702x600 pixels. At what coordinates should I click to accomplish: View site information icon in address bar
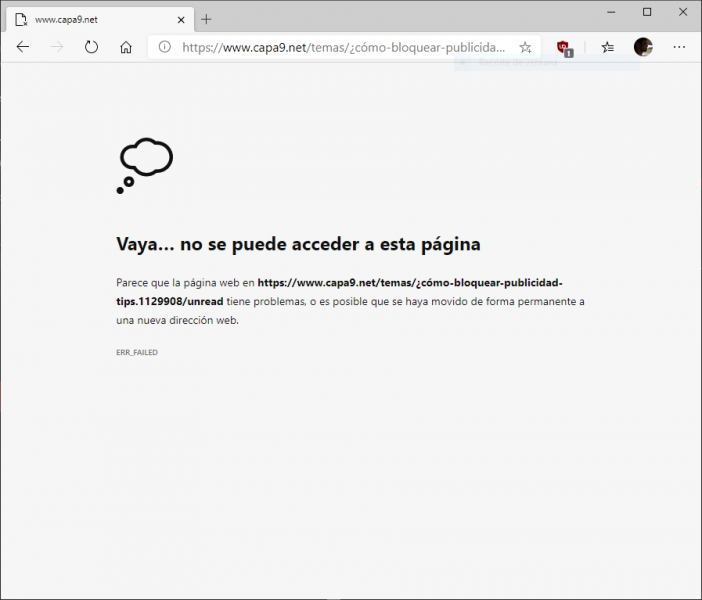tap(165, 47)
